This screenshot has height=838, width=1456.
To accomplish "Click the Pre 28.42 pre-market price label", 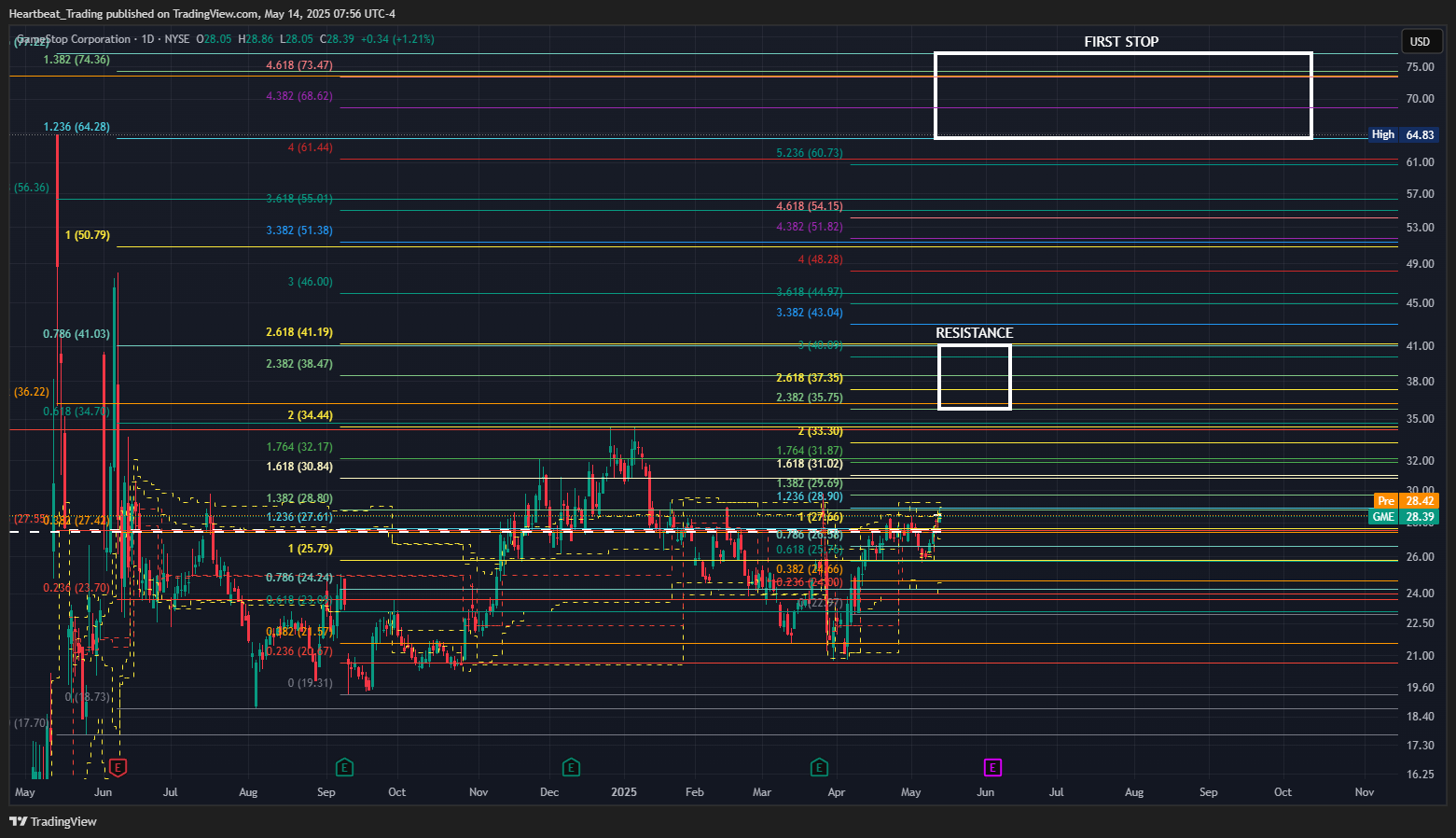I will pyautogui.click(x=1406, y=501).
